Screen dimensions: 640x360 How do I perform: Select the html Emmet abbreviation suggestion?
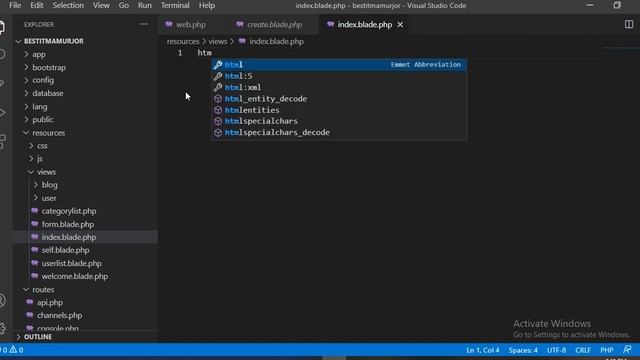tap(339, 65)
